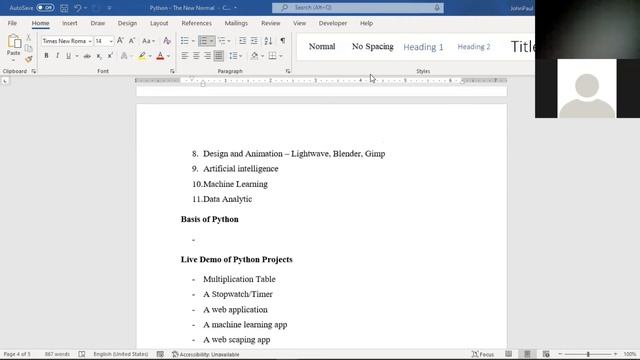Align text left

pyautogui.click(x=184, y=56)
